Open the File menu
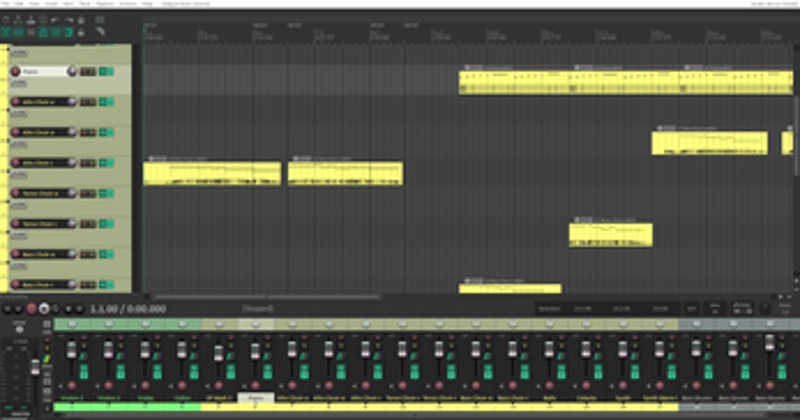This screenshot has width=800, height=420. pos(5,4)
